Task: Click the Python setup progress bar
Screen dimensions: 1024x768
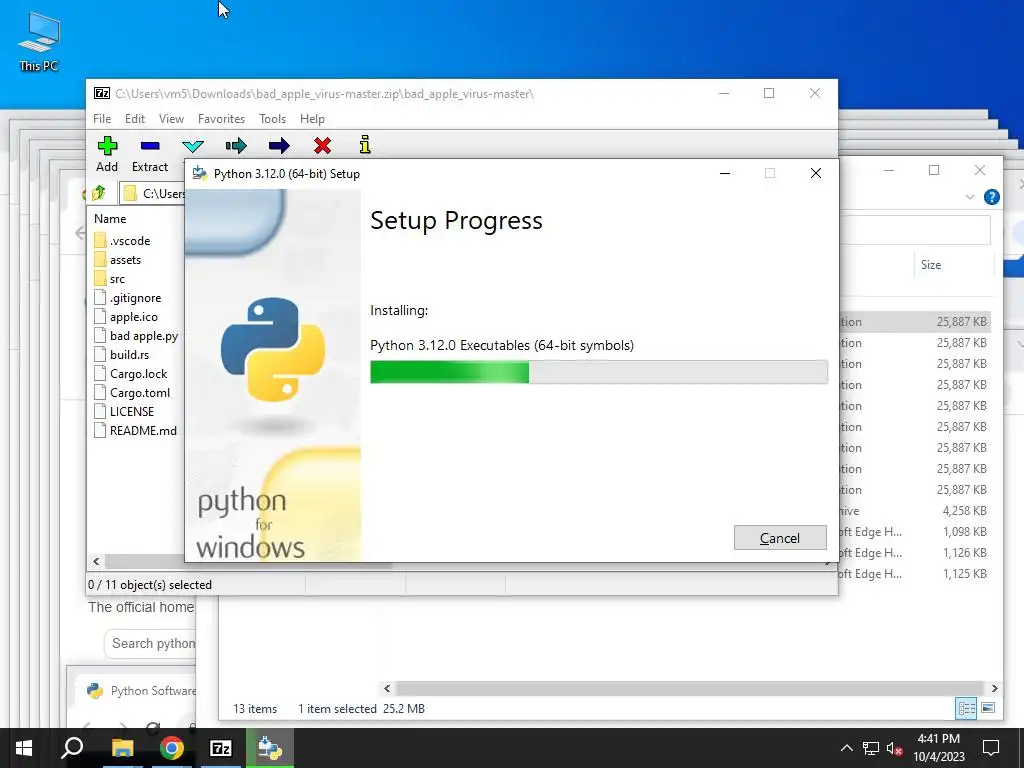Action: point(598,372)
